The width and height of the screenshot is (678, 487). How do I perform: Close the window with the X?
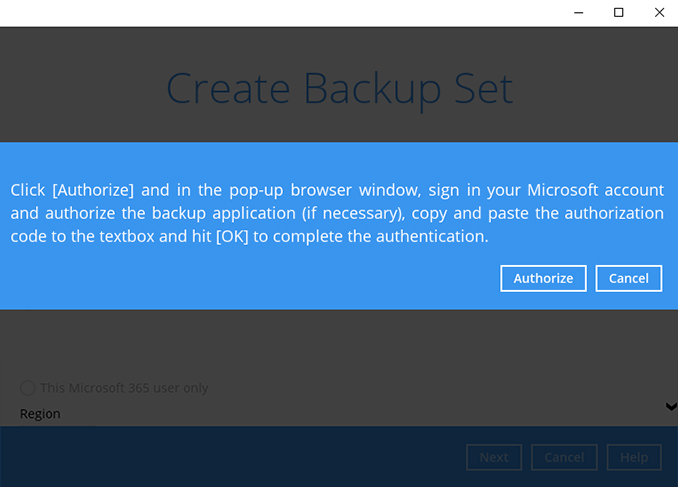(x=659, y=13)
